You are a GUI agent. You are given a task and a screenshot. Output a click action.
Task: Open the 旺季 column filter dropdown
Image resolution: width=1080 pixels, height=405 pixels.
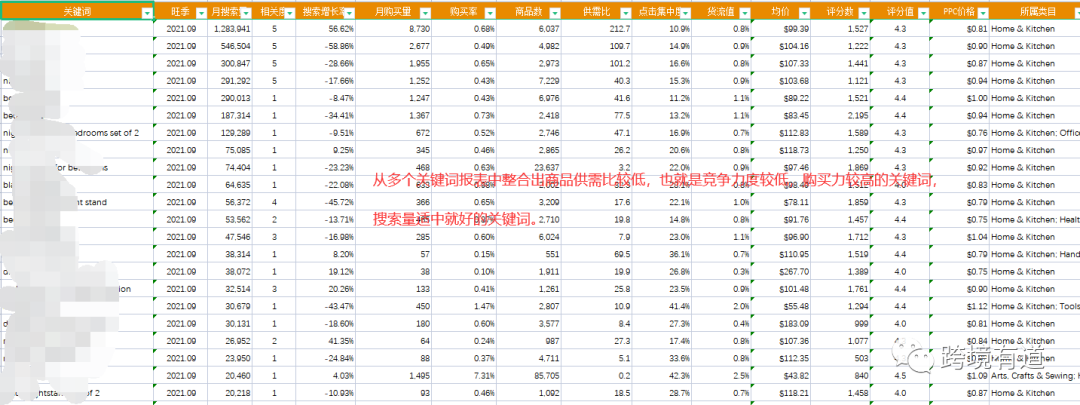click(x=200, y=13)
